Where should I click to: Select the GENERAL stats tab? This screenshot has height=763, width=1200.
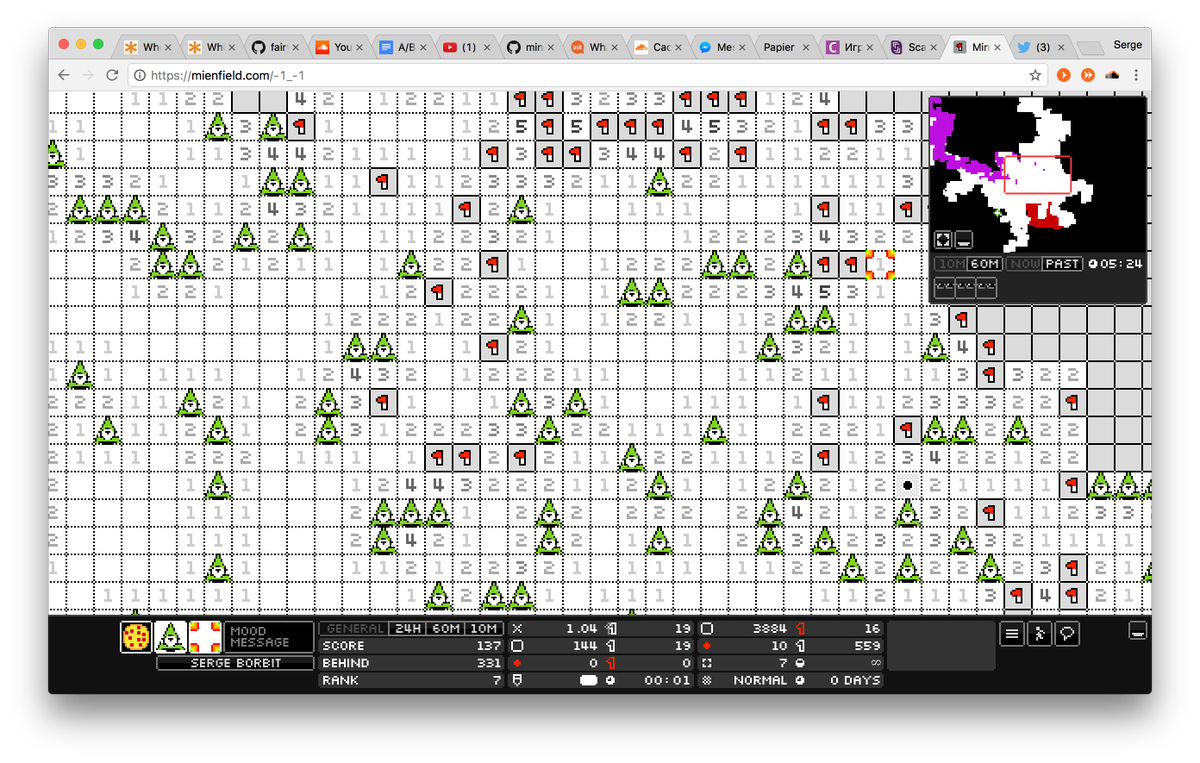point(355,628)
